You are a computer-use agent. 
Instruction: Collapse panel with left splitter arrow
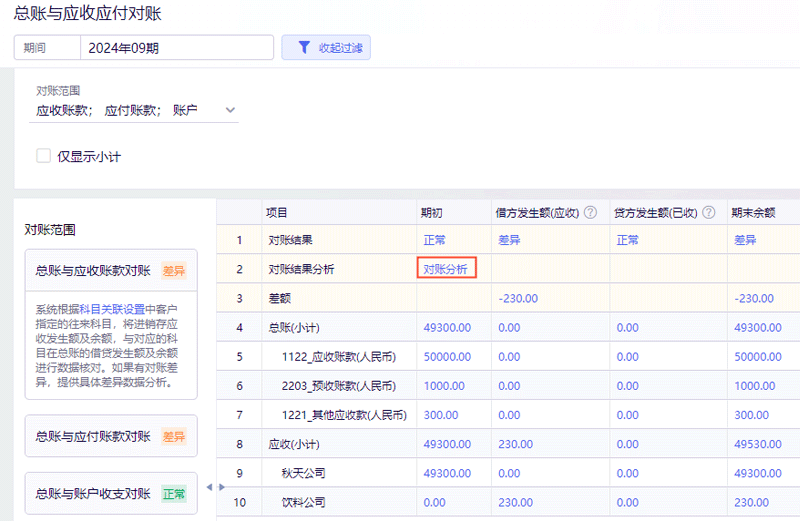[x=209, y=487]
